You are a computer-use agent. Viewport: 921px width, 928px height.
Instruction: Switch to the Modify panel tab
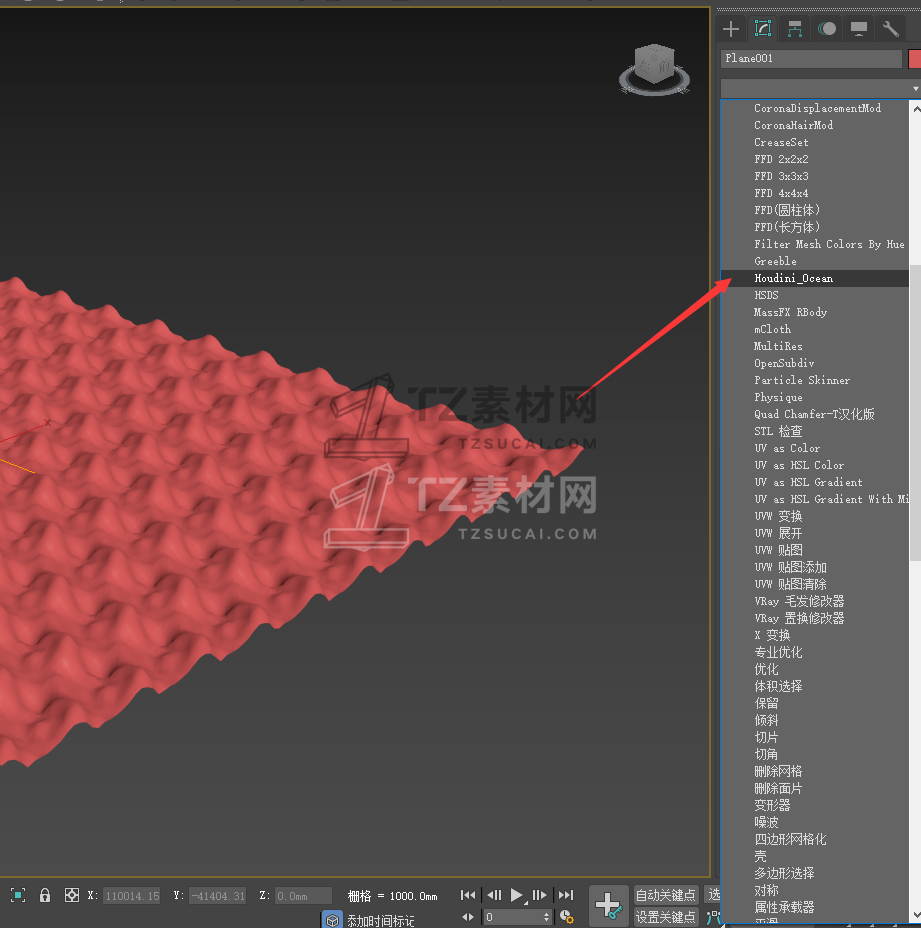point(763,29)
